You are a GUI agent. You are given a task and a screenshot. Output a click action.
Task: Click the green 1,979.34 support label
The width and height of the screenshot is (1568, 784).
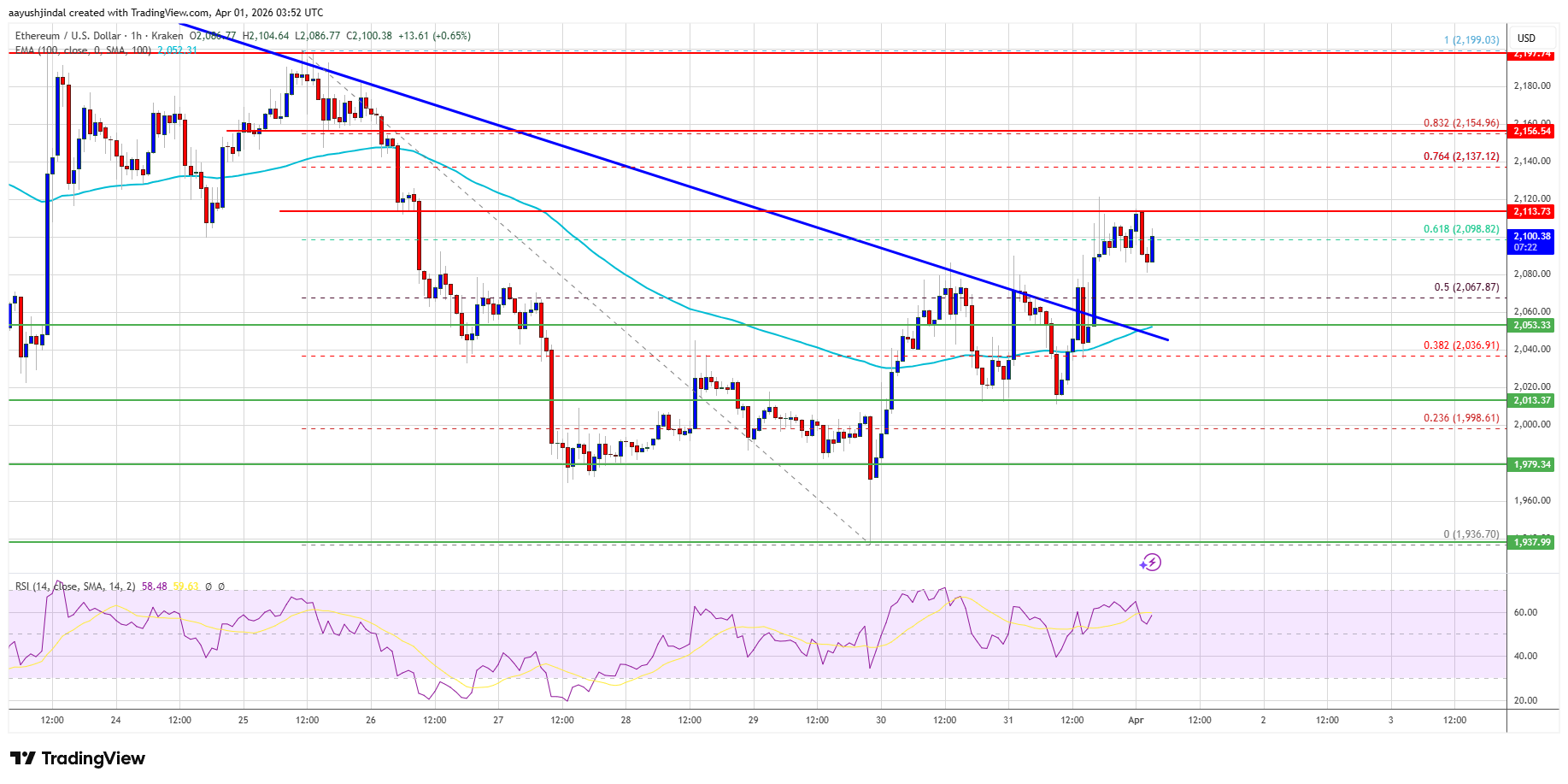click(1533, 463)
